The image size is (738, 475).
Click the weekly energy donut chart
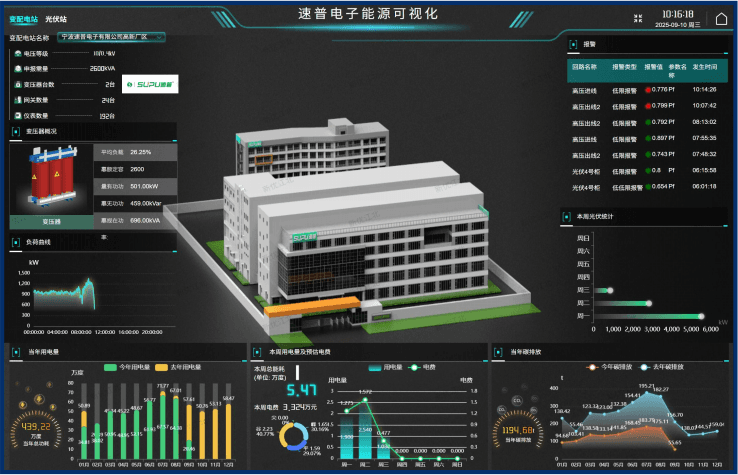click(294, 436)
